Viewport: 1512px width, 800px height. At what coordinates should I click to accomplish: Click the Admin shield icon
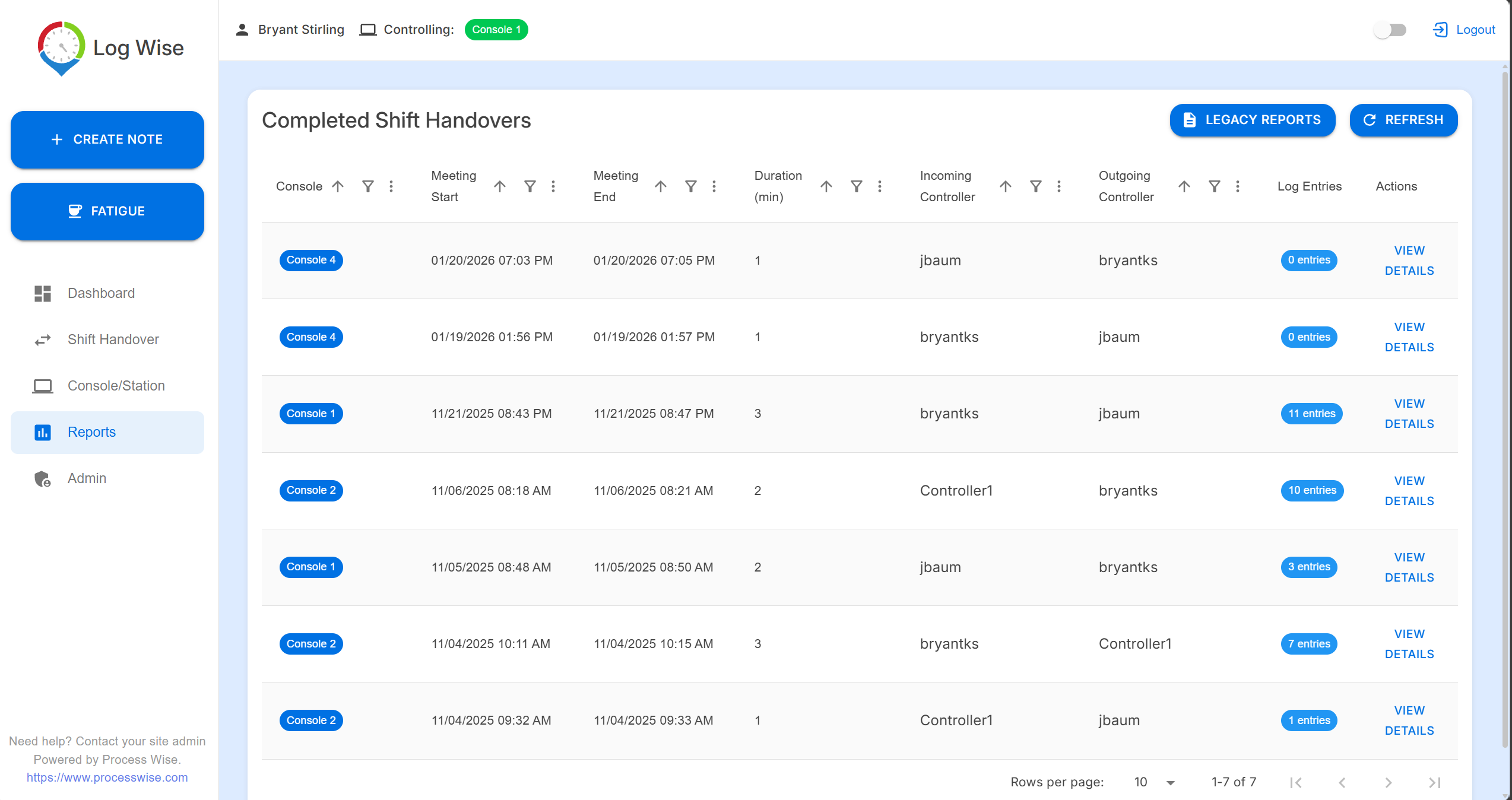(42, 478)
